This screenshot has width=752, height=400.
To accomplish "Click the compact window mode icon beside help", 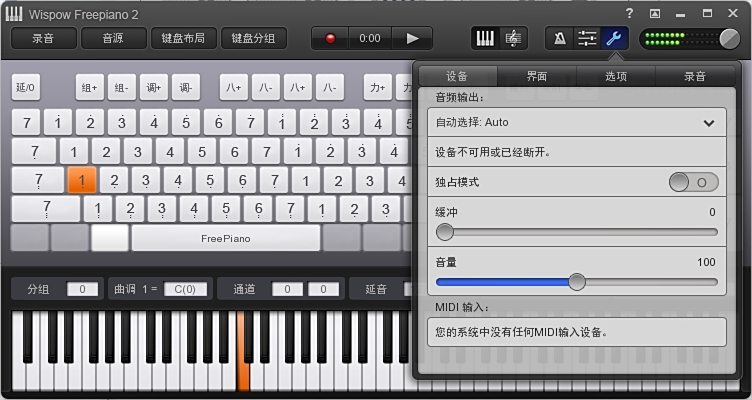I will [x=655, y=14].
